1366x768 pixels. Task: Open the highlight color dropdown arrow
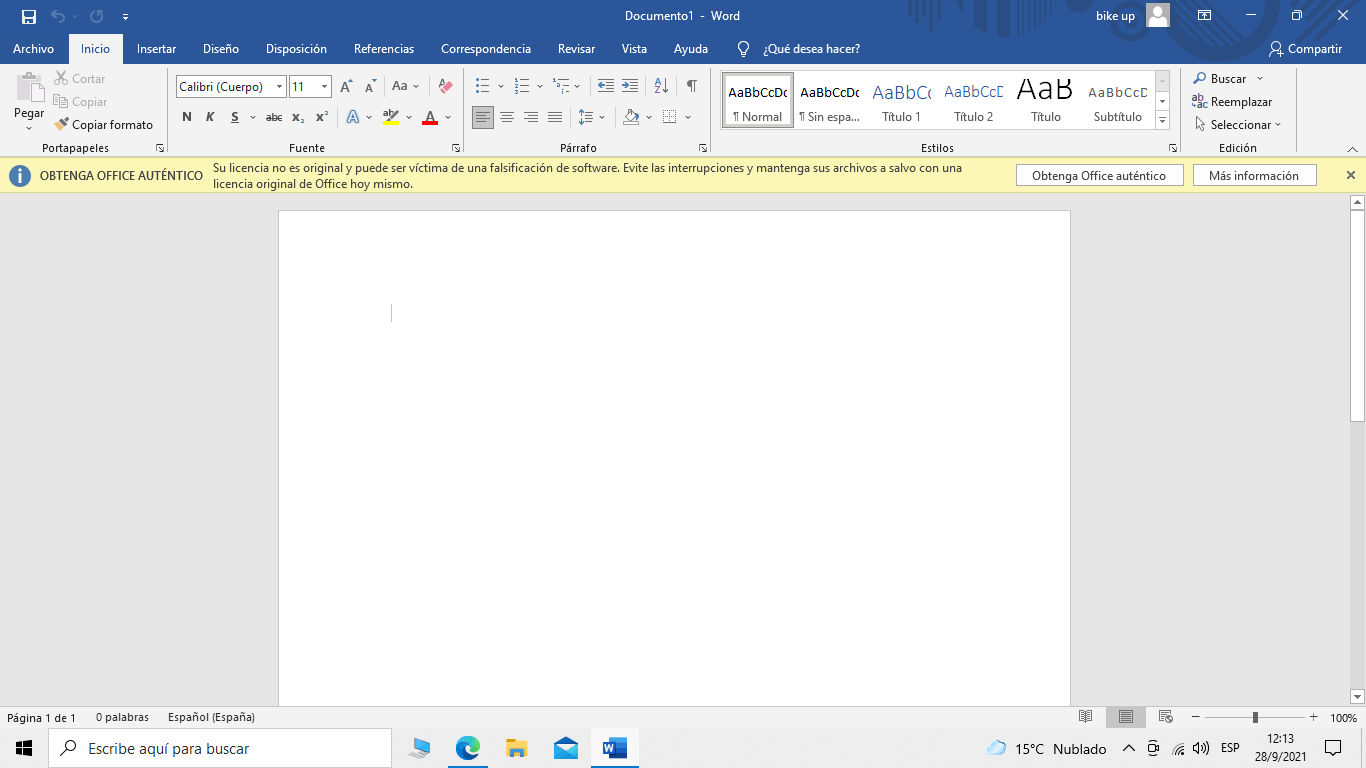point(409,117)
